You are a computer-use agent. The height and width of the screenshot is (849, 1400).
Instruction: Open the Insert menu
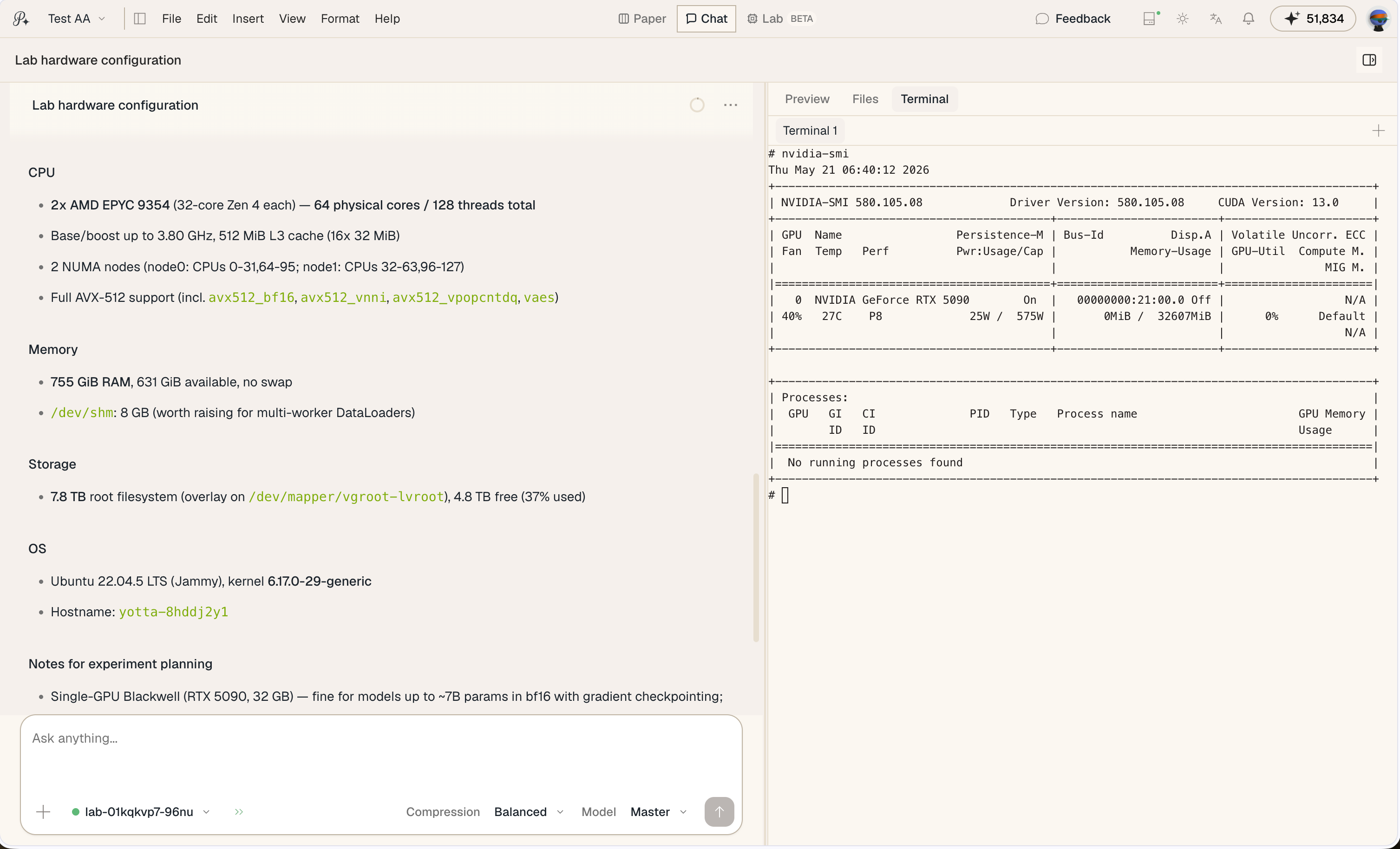(248, 19)
